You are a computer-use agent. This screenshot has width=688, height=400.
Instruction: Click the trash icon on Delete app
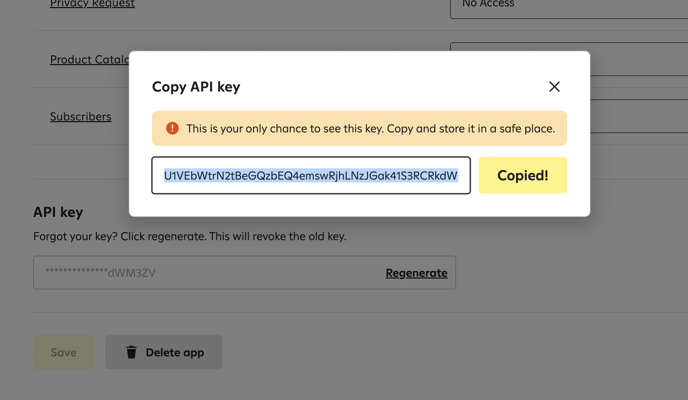pos(131,352)
